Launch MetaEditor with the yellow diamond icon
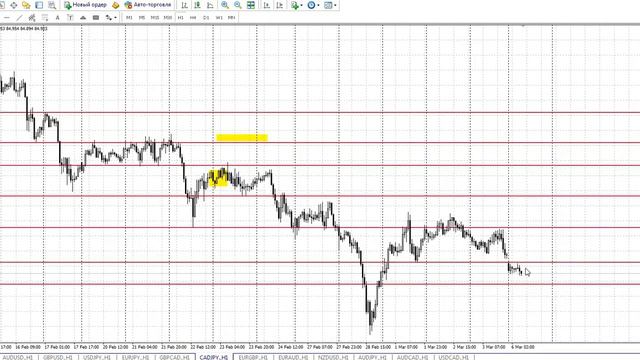The height and width of the screenshot is (360, 640). point(116,5)
